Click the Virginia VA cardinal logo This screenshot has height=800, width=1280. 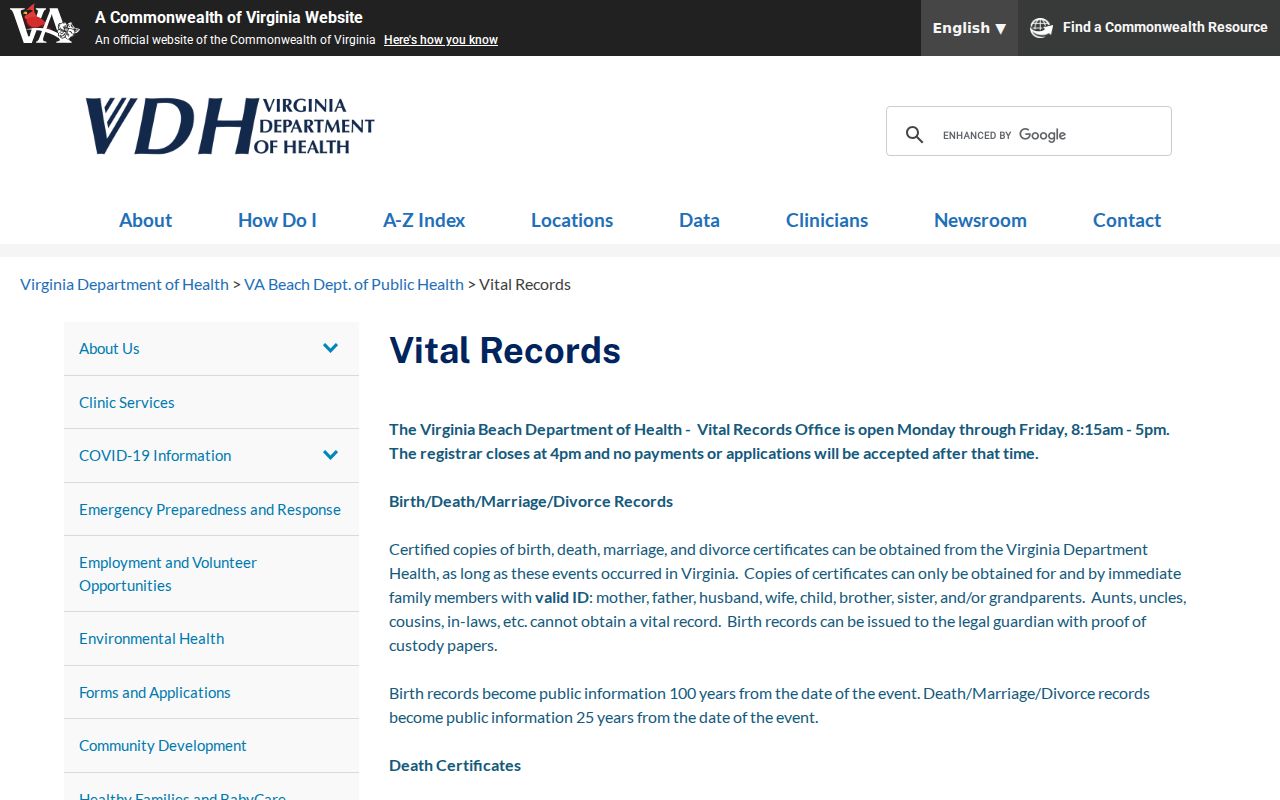[44, 25]
